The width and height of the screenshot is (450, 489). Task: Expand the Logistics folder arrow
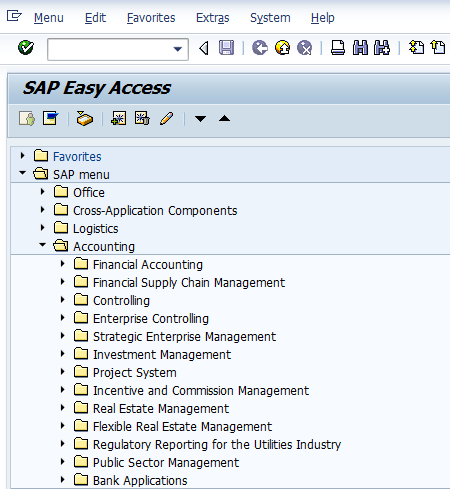tap(42, 228)
